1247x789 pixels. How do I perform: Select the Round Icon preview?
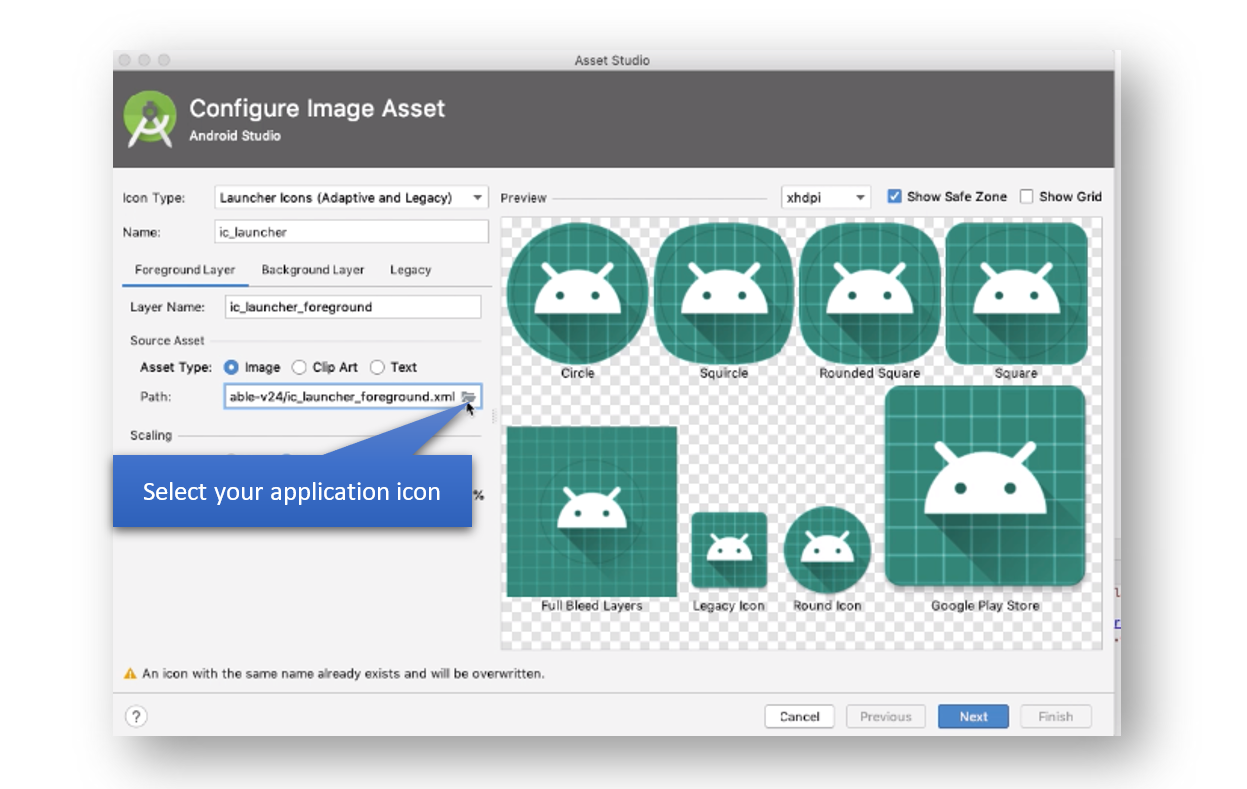pyautogui.click(x=827, y=550)
